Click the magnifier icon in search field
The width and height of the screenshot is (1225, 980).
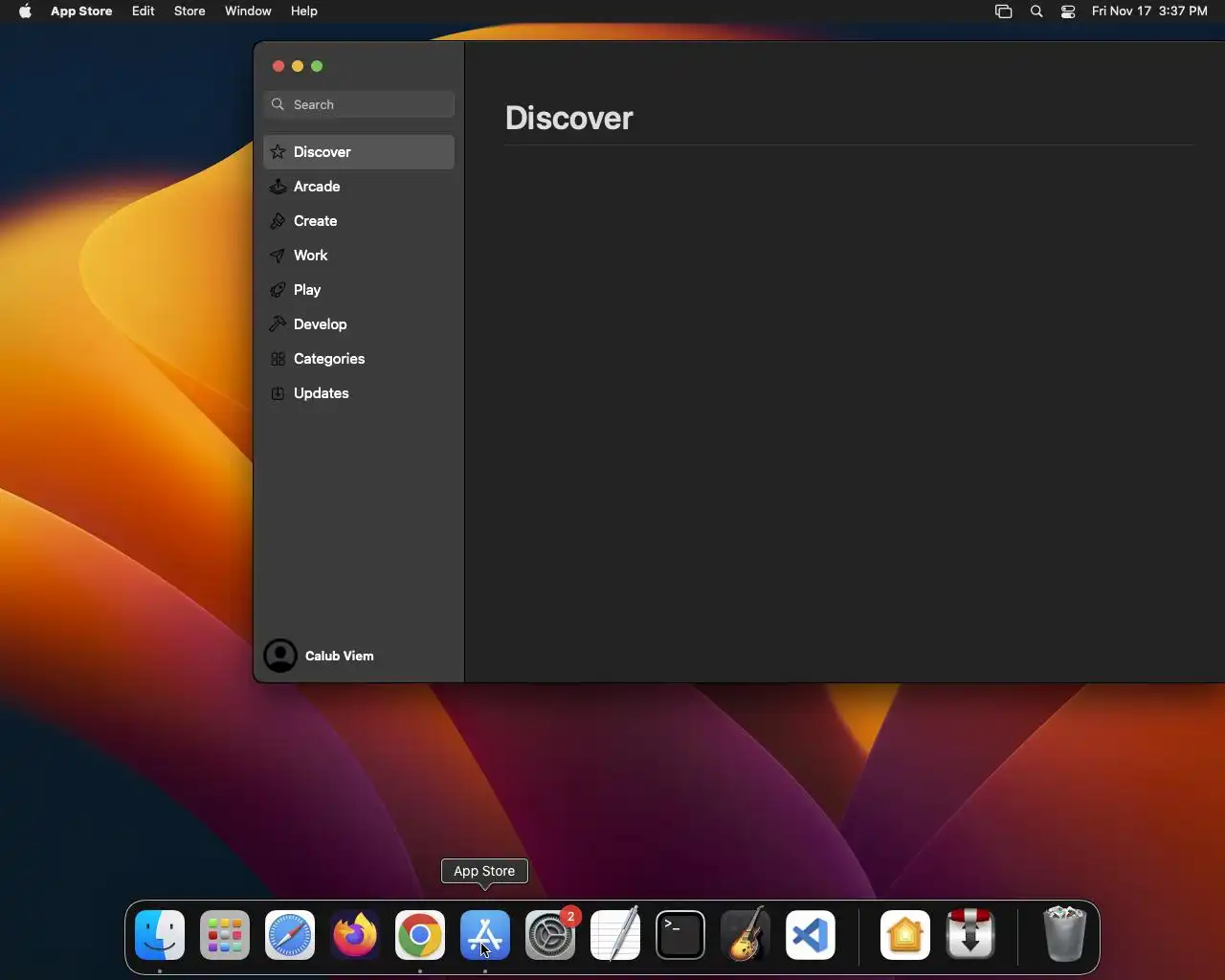278,104
